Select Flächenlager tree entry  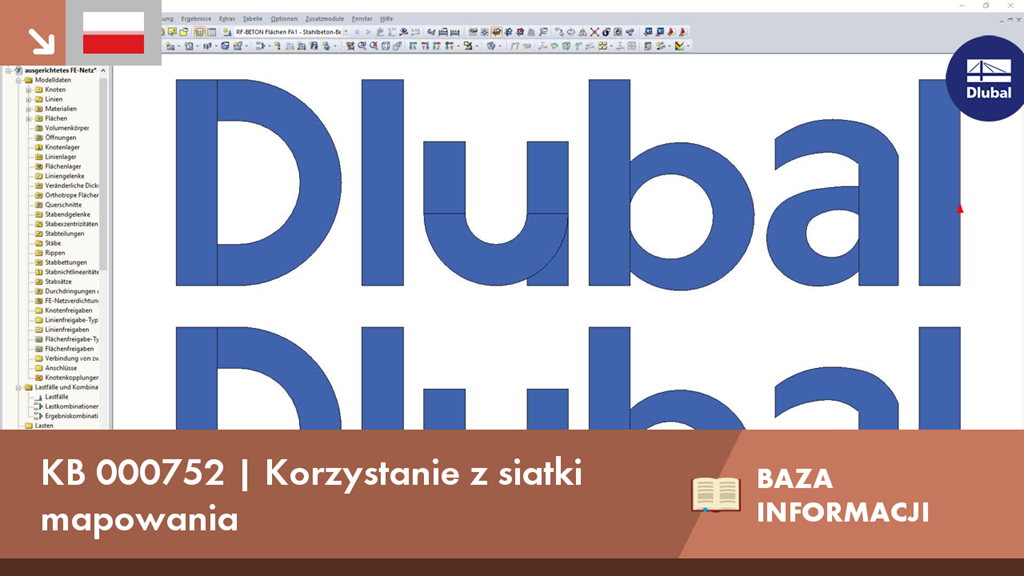(63, 167)
